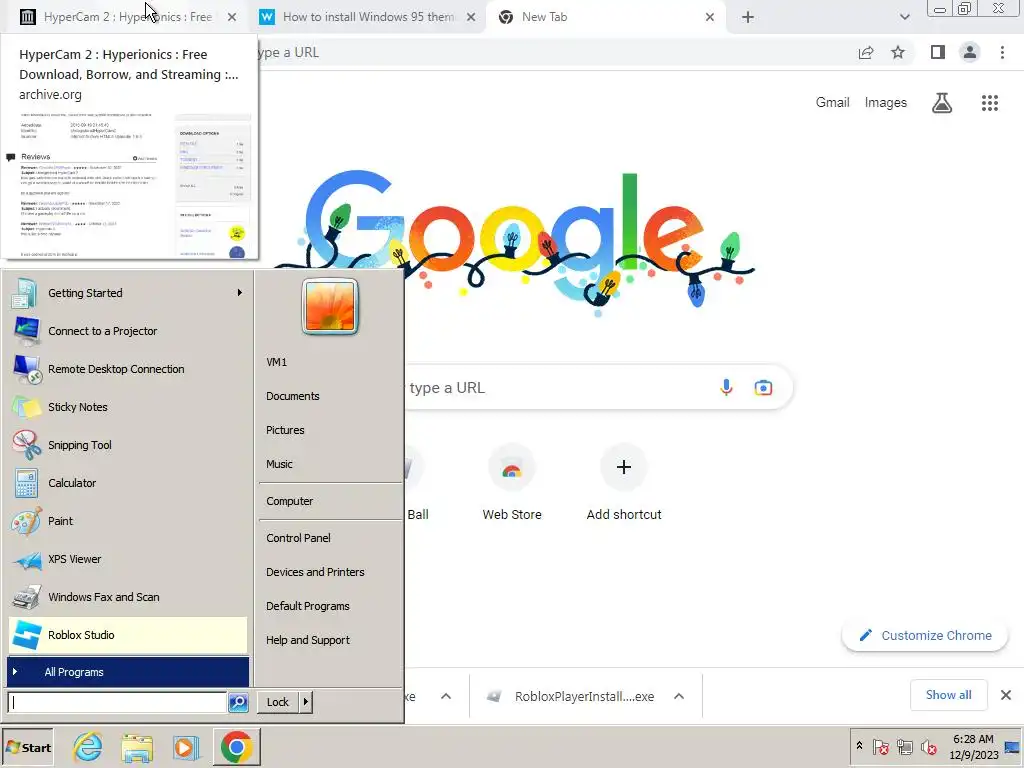Open Google Images link

(886, 103)
